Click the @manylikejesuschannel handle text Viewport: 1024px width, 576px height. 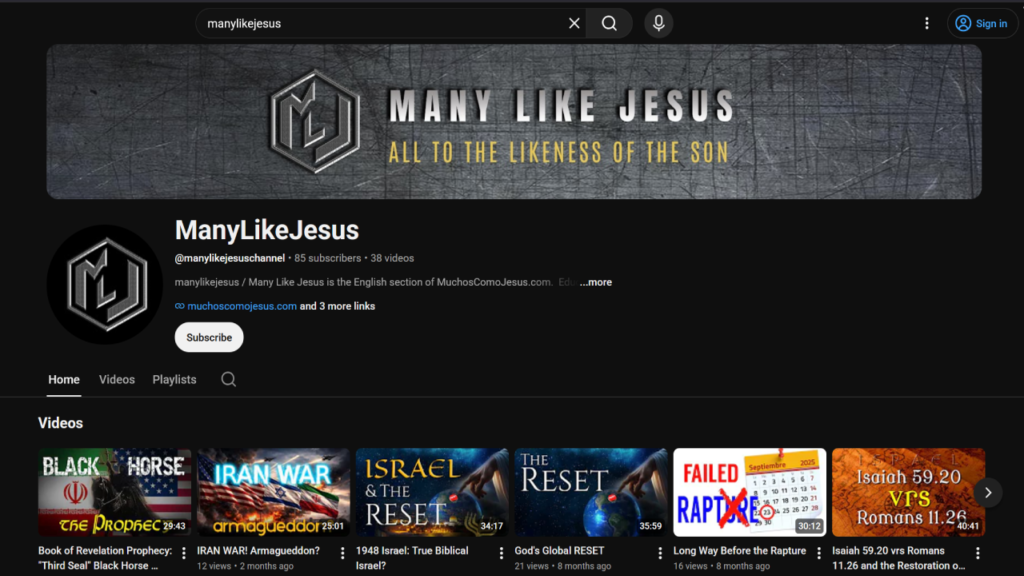click(230, 258)
